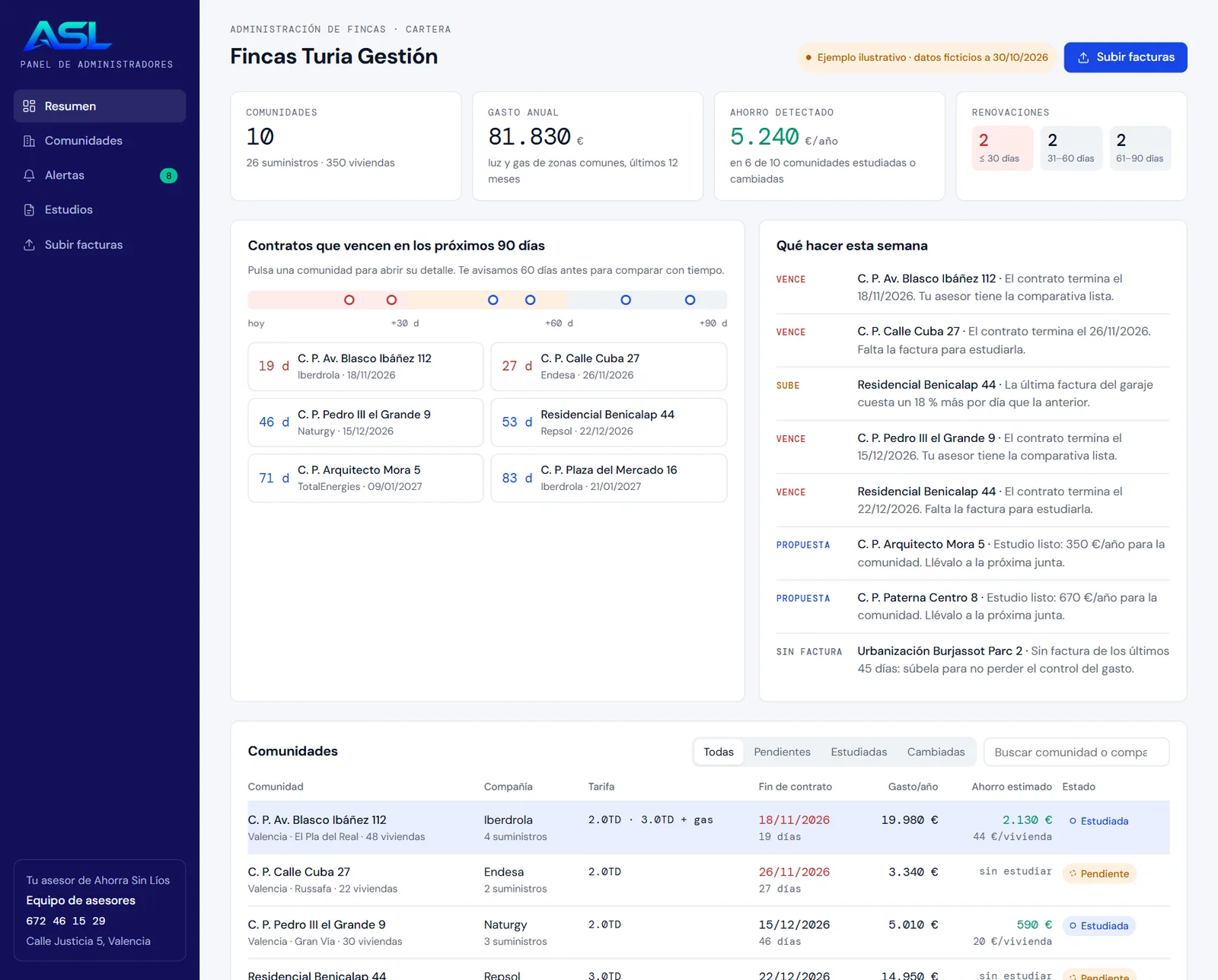Click the 46-day blue timeline marker
Image resolution: width=1218 pixels, height=980 pixels.
click(493, 300)
